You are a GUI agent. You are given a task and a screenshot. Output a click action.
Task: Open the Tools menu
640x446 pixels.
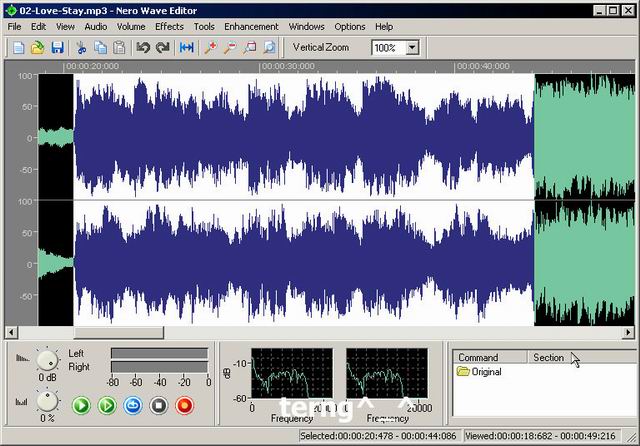(204, 27)
